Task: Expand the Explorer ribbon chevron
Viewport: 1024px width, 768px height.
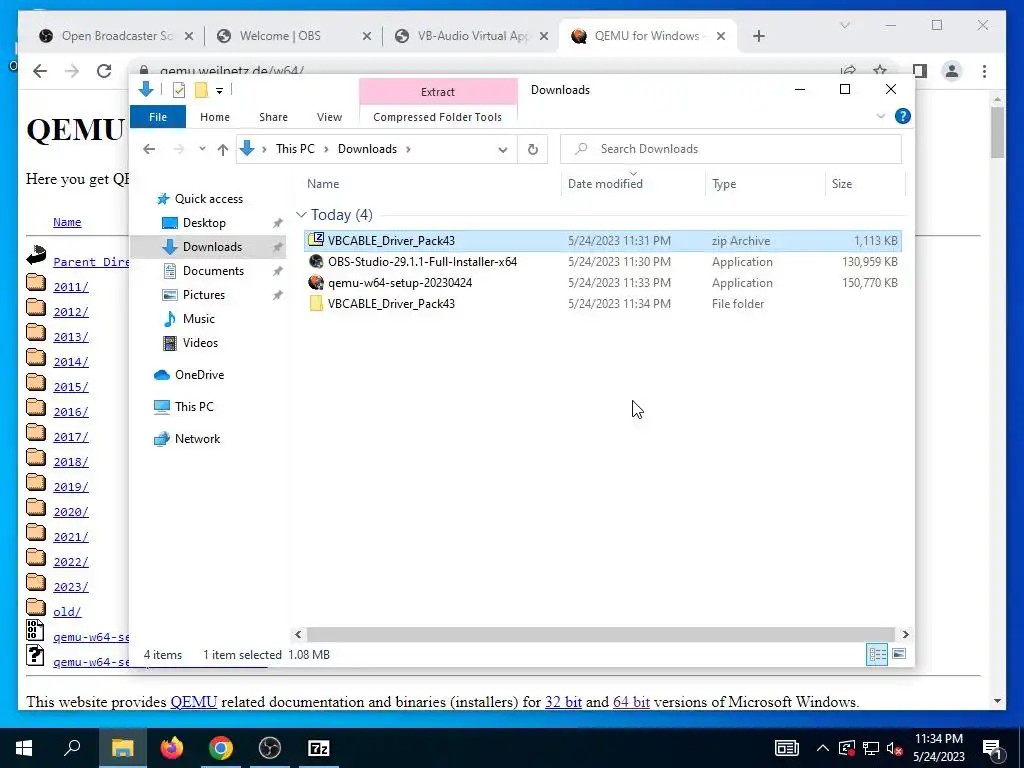Action: click(880, 116)
